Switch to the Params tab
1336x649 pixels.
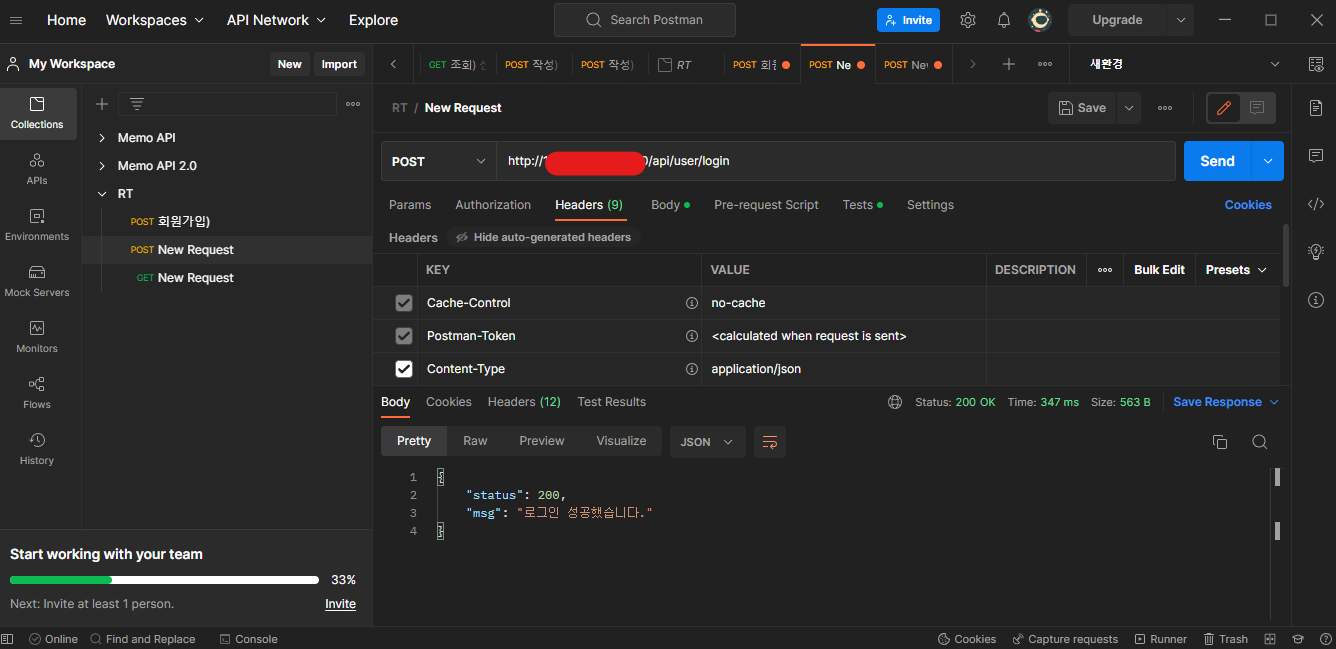click(410, 205)
